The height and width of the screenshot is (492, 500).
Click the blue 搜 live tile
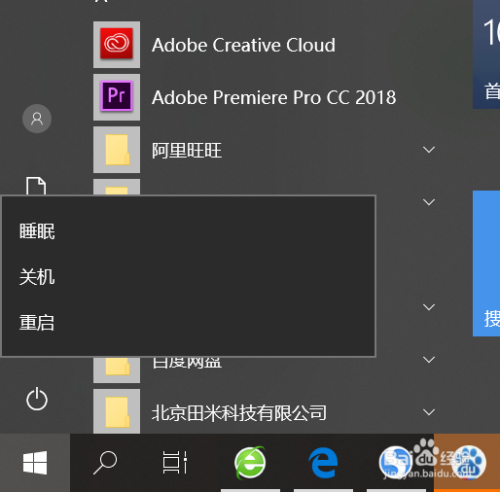click(x=486, y=264)
